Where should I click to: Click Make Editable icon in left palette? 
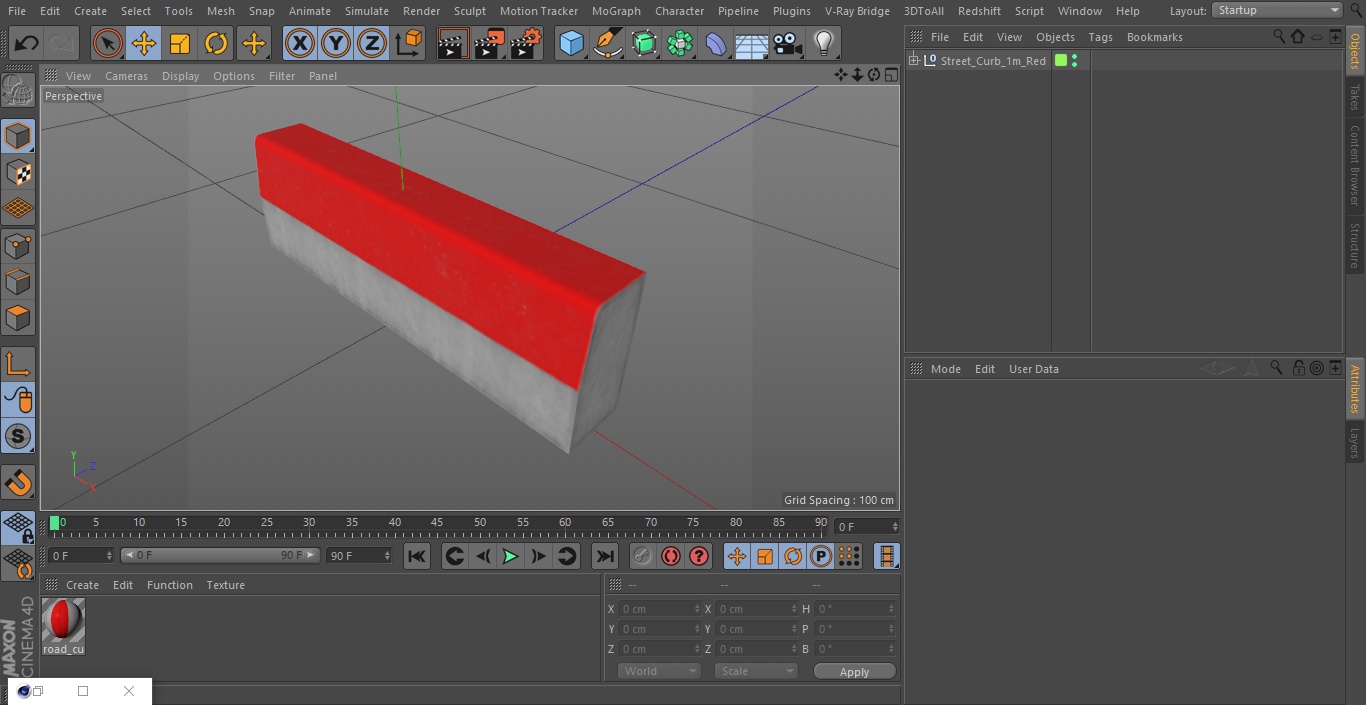pos(18,91)
